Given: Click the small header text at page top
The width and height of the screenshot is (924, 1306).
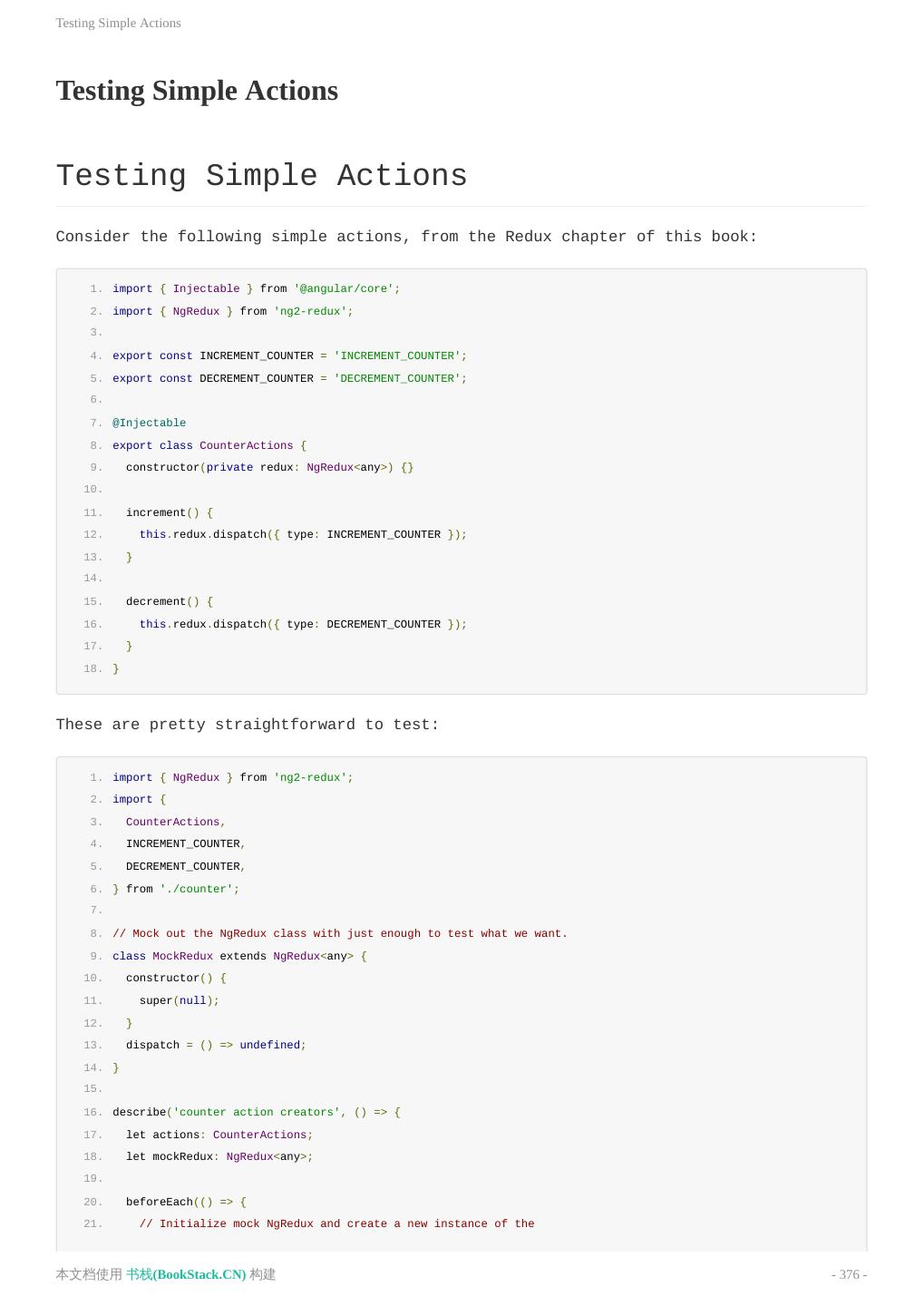Looking at the screenshot, I should point(118,23).
